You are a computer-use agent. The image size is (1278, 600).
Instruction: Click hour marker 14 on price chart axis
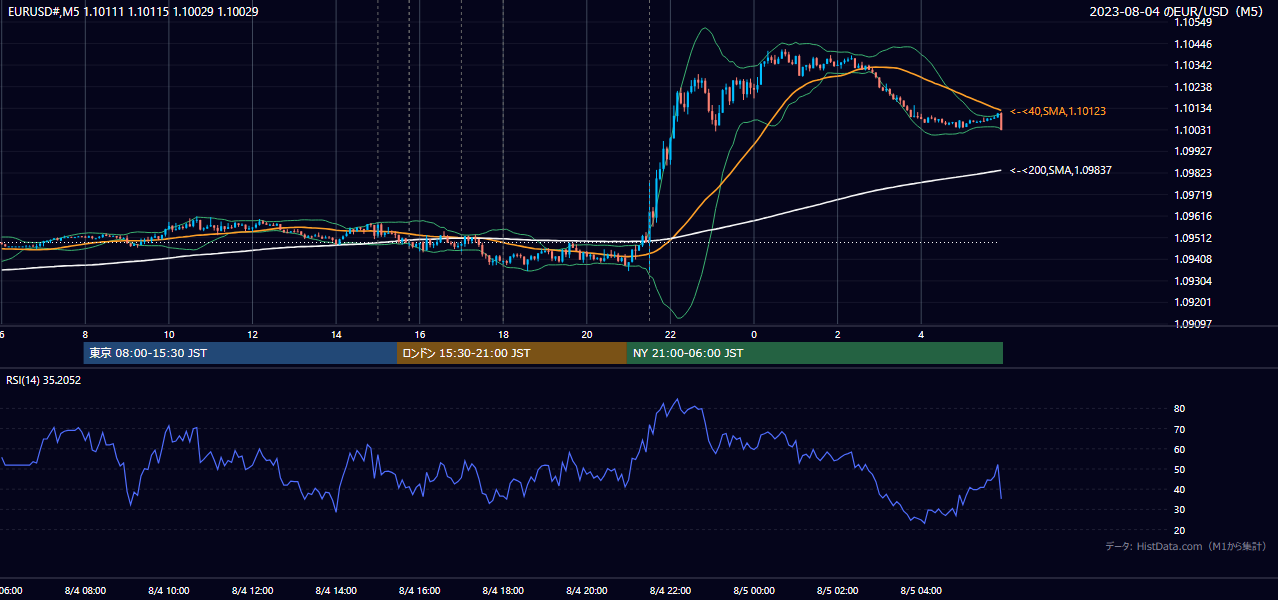pos(336,334)
